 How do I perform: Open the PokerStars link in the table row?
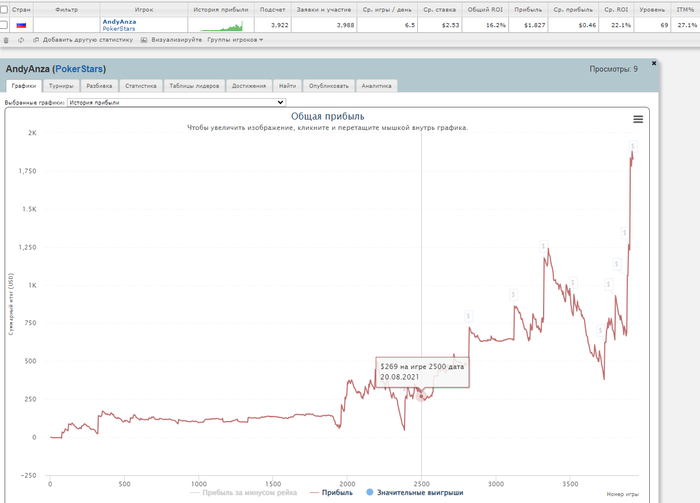pos(119,29)
